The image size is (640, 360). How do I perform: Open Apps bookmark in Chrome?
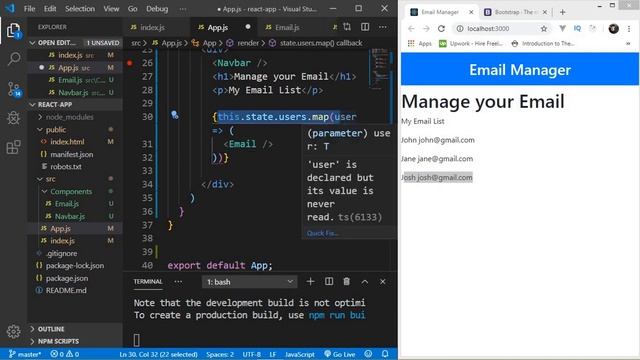[420, 43]
